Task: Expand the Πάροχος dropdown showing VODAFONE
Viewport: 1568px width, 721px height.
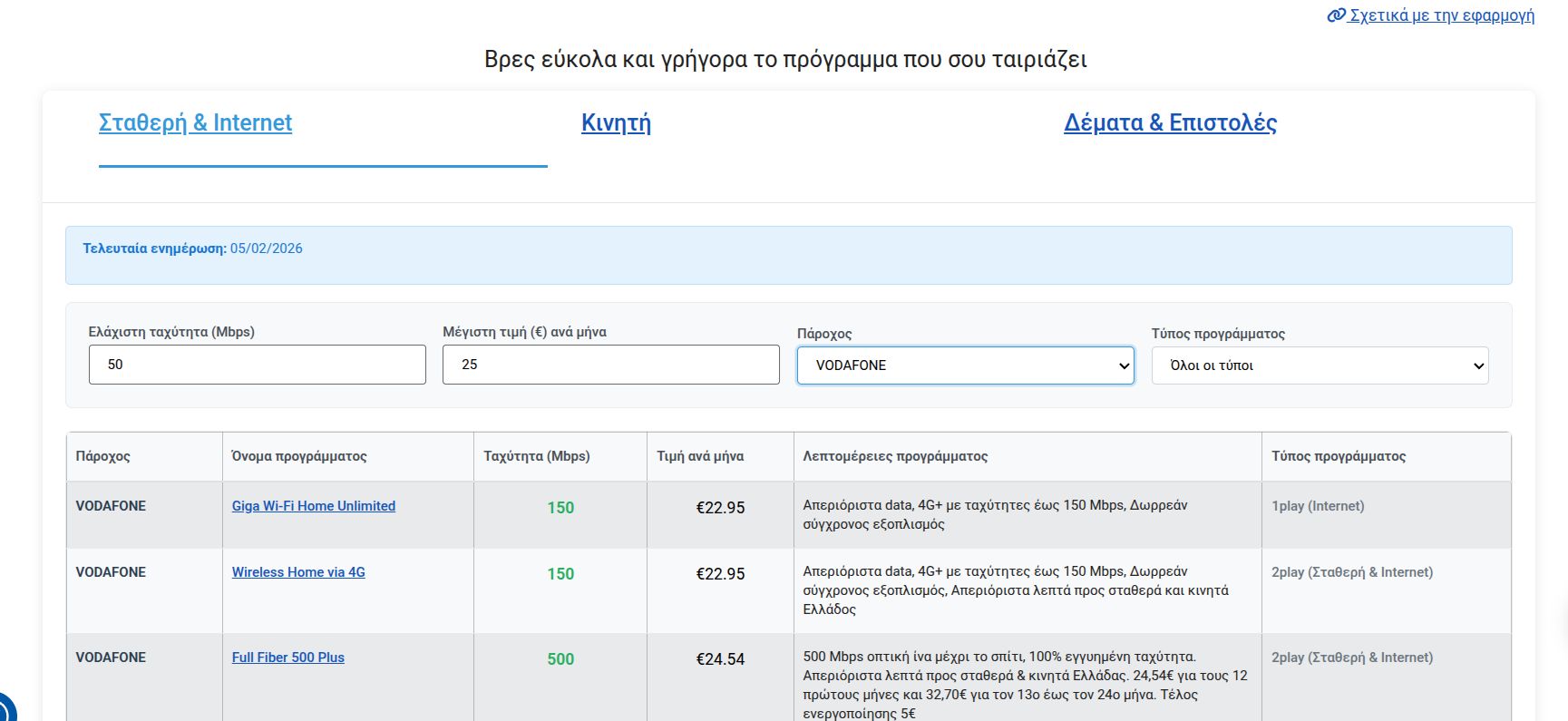Action: [x=965, y=365]
